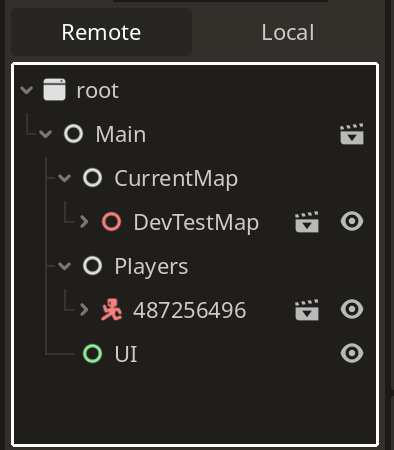
Task: Switch to the Remote scene tree tab
Action: tap(101, 32)
